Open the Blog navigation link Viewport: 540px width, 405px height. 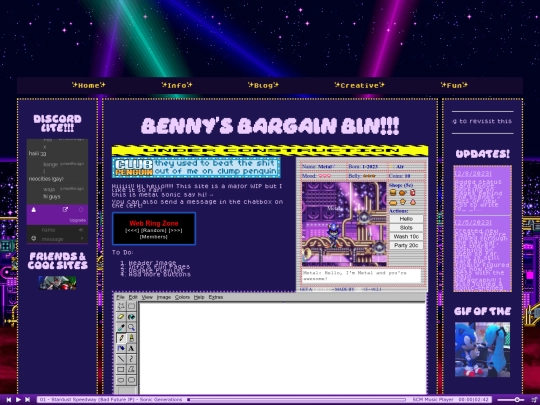[263, 85]
